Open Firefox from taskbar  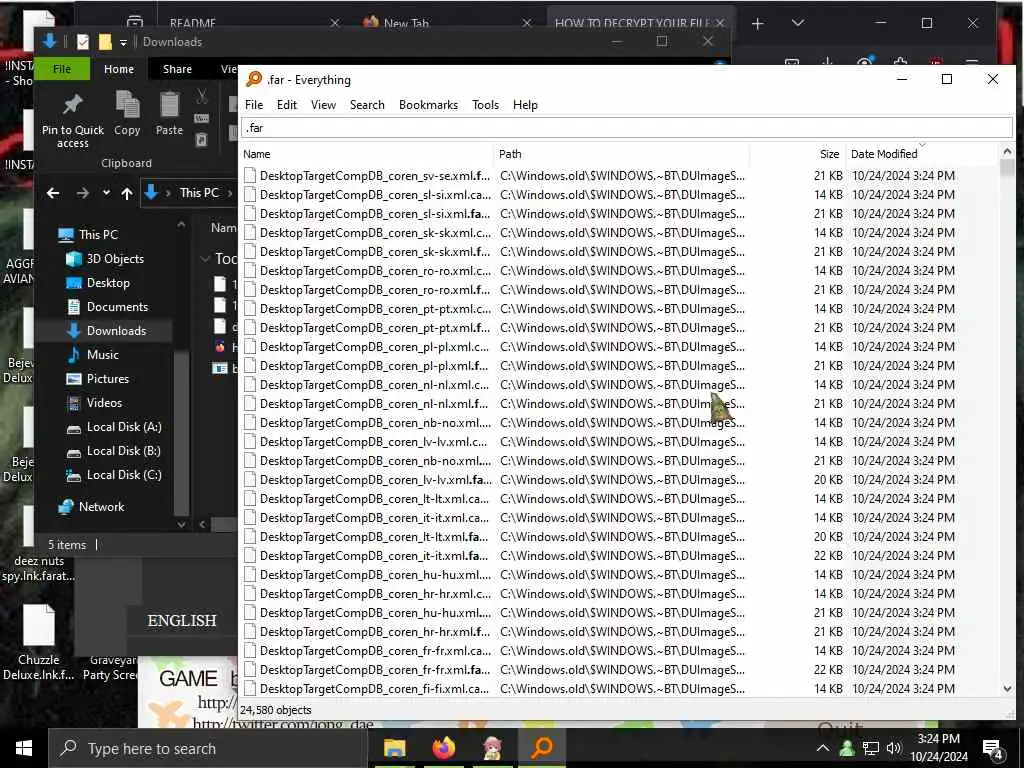point(443,748)
